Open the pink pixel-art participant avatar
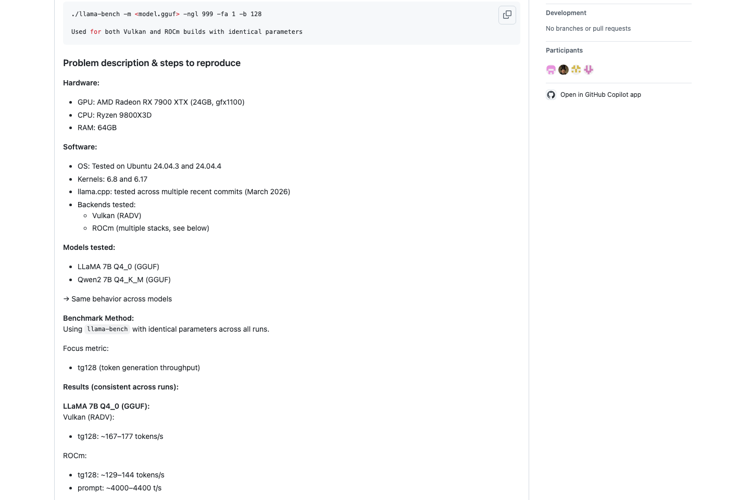This screenshot has width=750, height=500. pos(551,70)
